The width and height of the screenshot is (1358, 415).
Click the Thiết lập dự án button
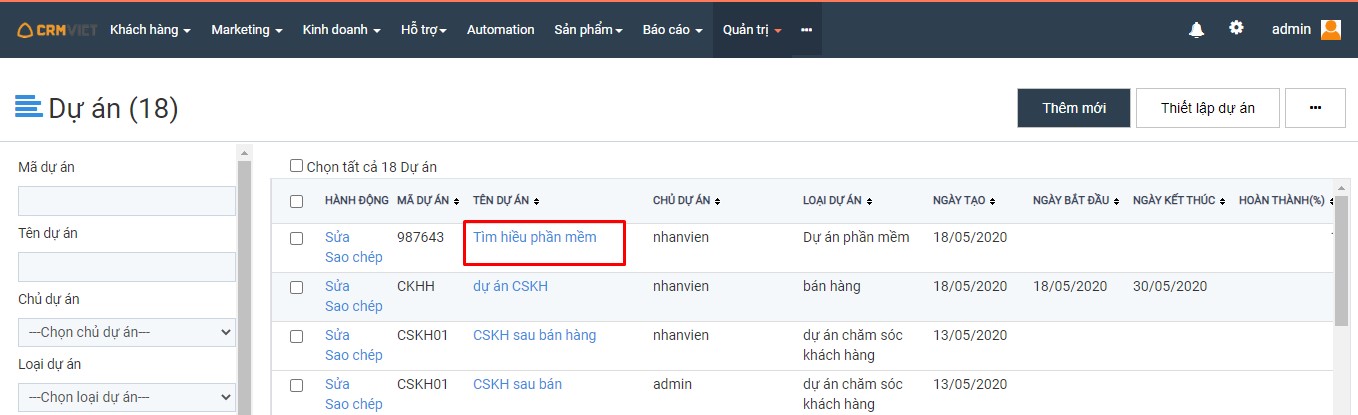tap(1208, 108)
